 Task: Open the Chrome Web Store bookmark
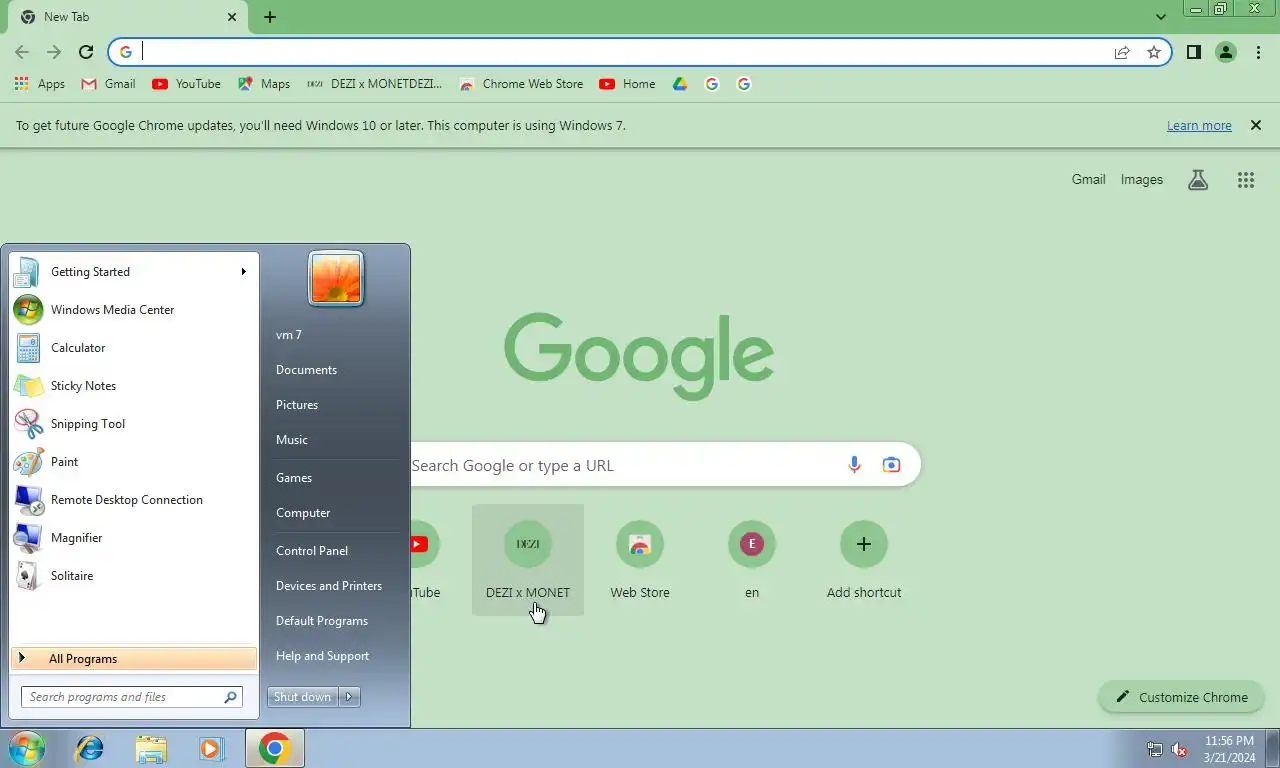coord(521,84)
